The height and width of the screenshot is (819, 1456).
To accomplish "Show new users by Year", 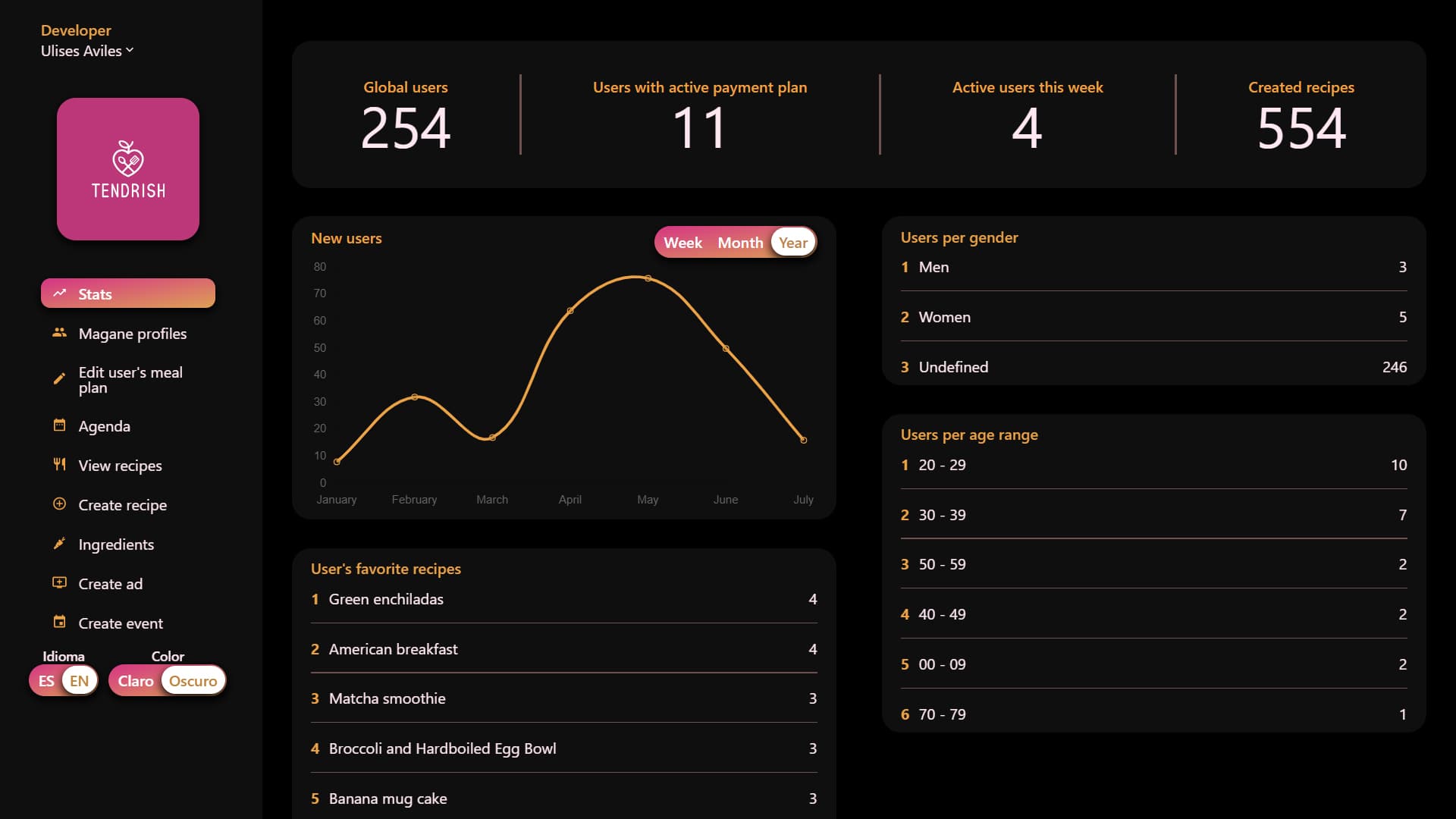I will 793,243.
